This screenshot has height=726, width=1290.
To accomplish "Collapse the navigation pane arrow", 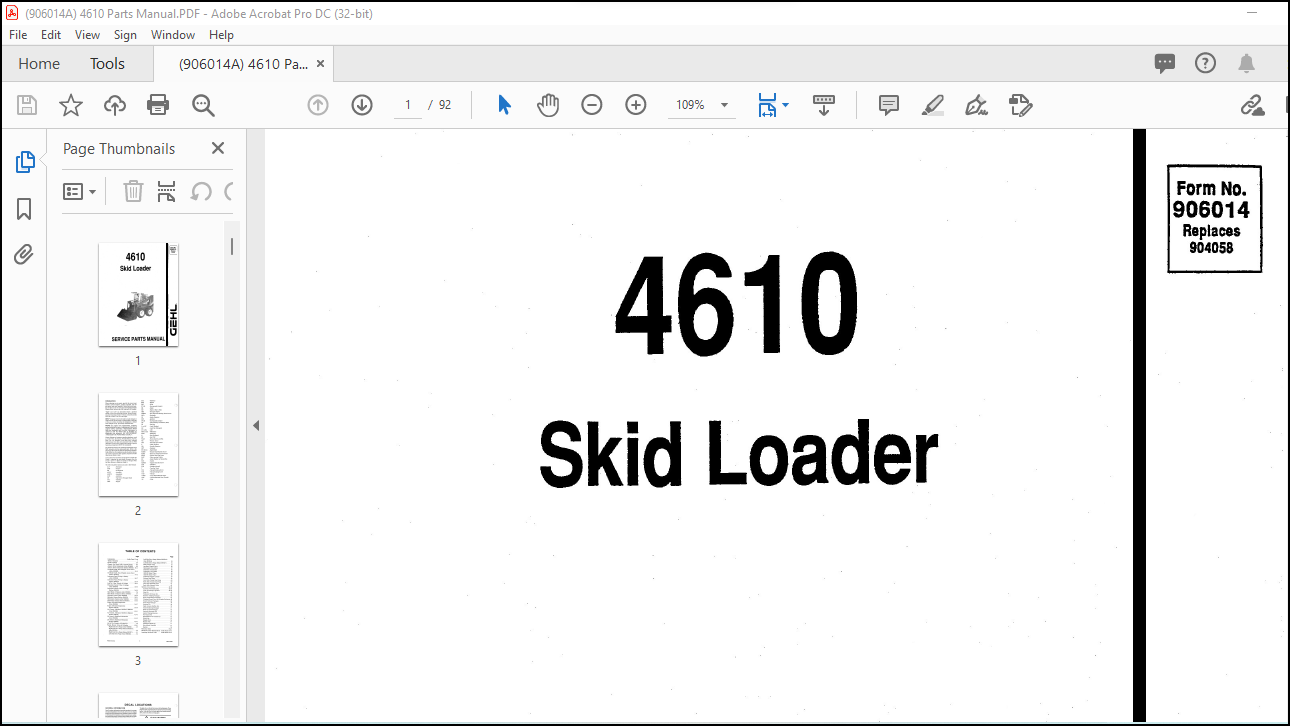I will coord(255,425).
